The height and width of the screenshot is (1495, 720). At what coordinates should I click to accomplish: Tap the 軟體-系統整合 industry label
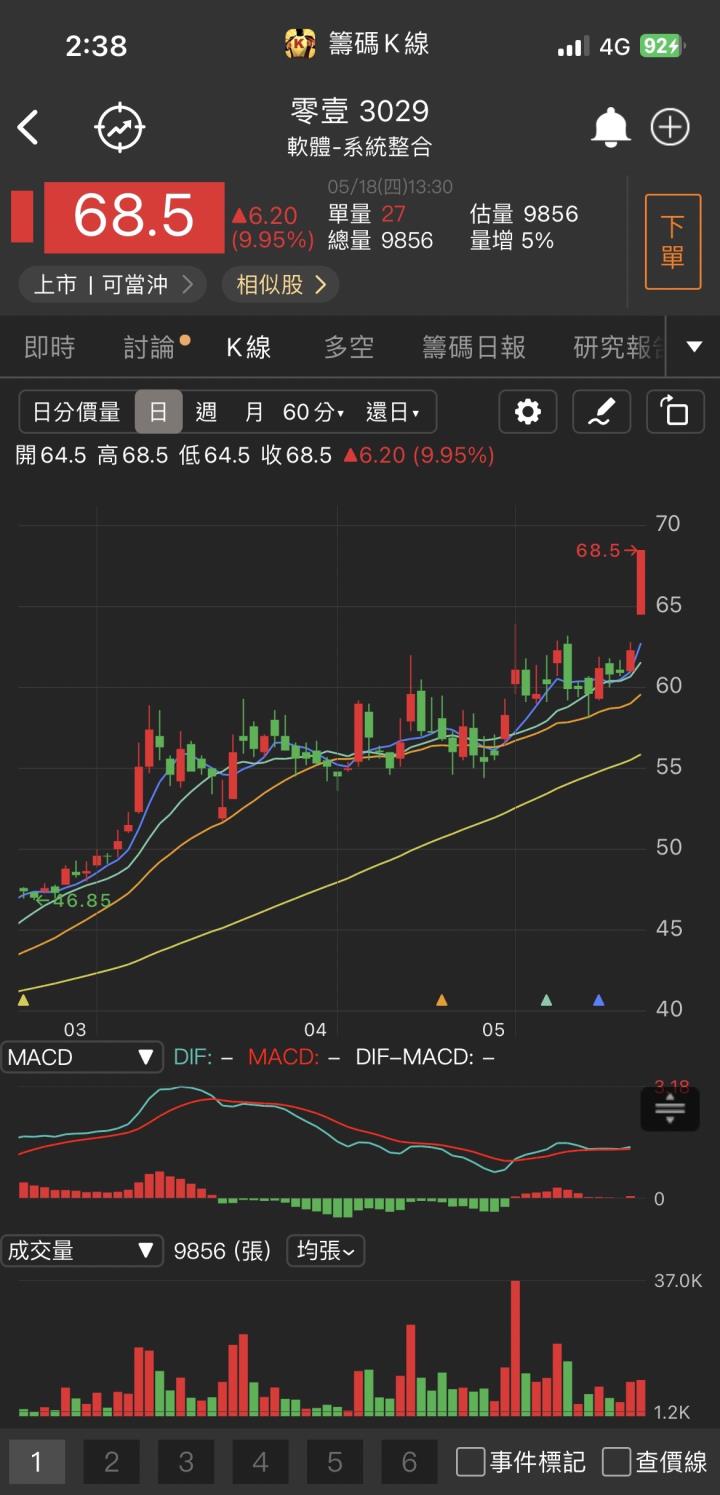tap(360, 147)
